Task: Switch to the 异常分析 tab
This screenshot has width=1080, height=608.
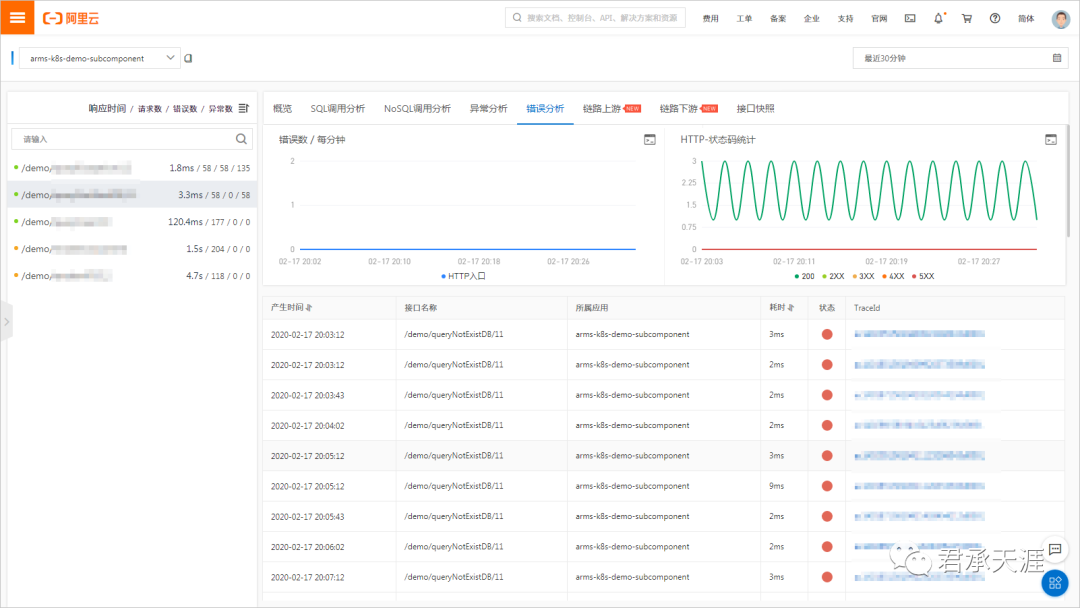Action: [488, 108]
